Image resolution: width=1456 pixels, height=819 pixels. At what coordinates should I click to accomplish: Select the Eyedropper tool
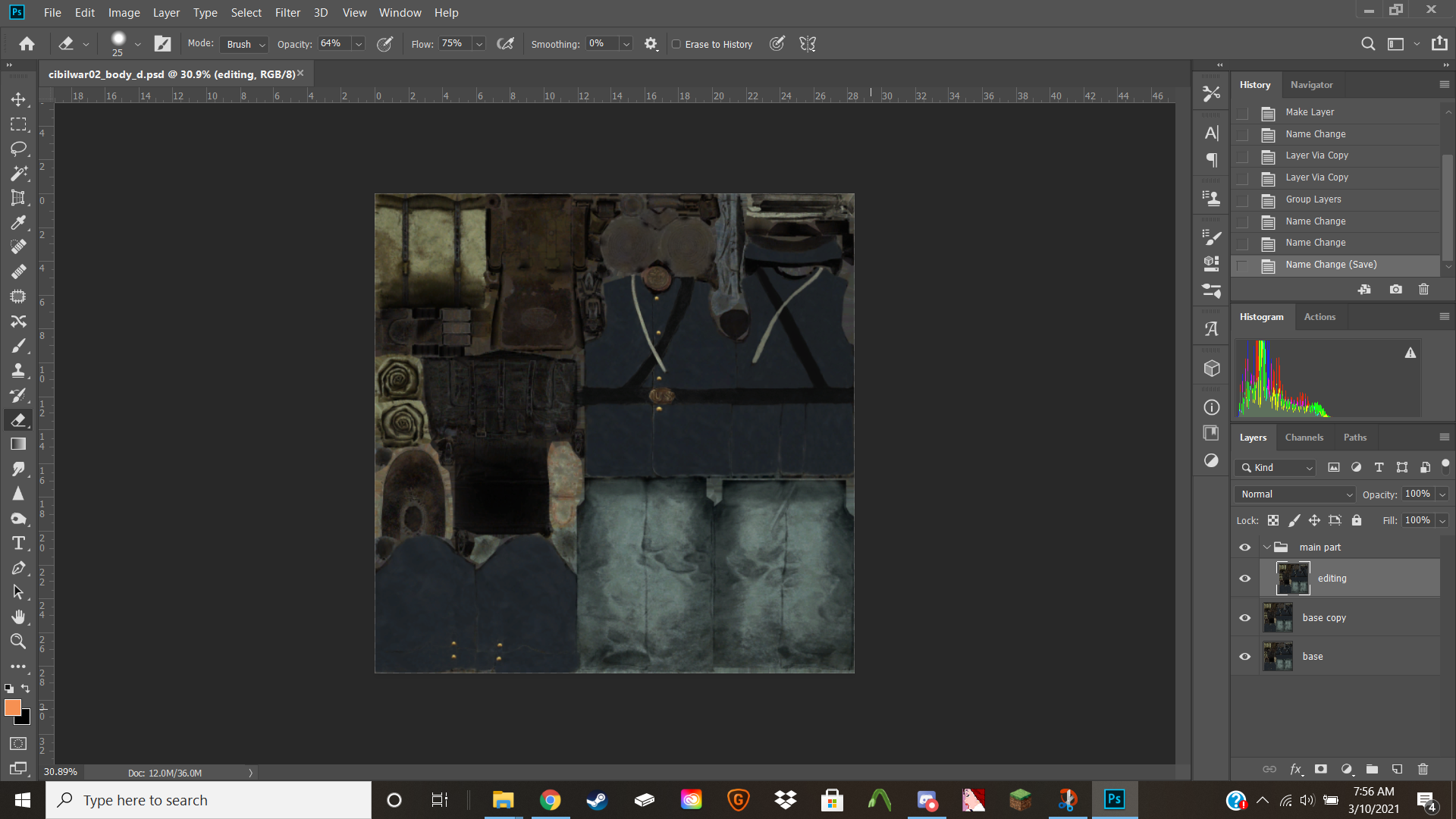click(x=18, y=223)
